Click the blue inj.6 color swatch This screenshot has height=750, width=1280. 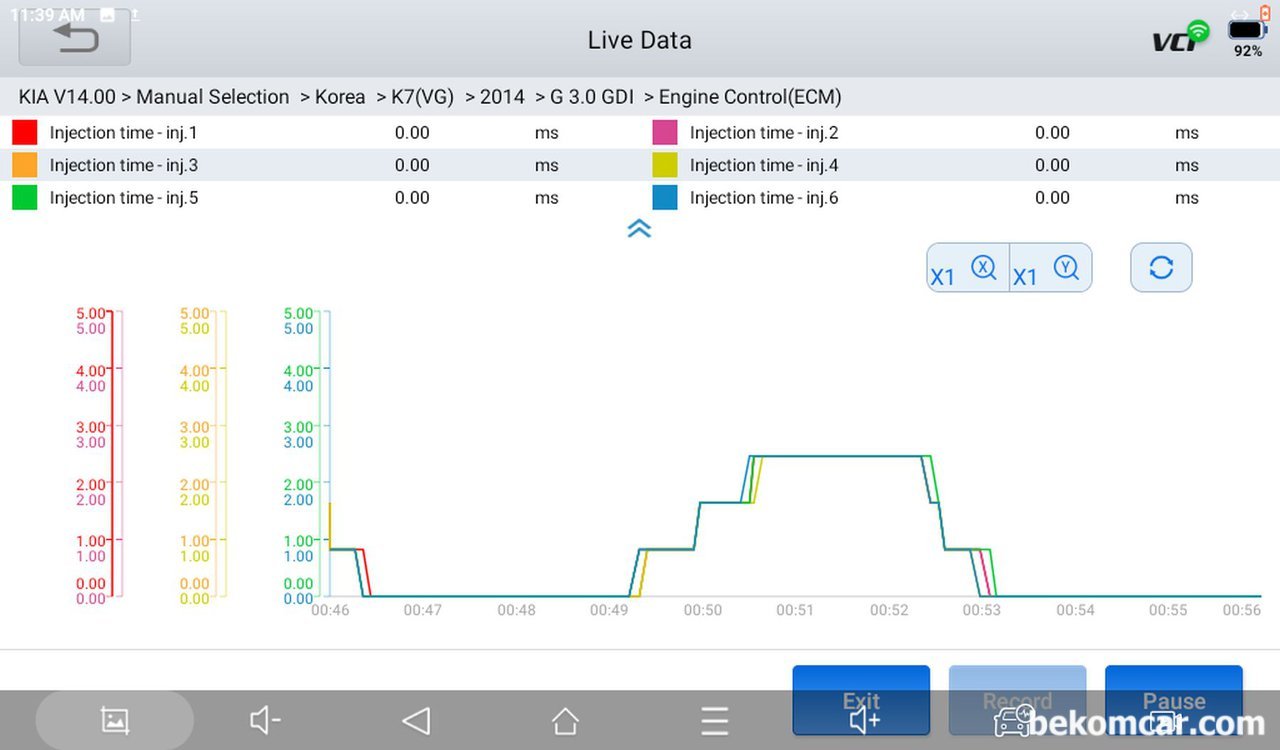click(x=664, y=198)
